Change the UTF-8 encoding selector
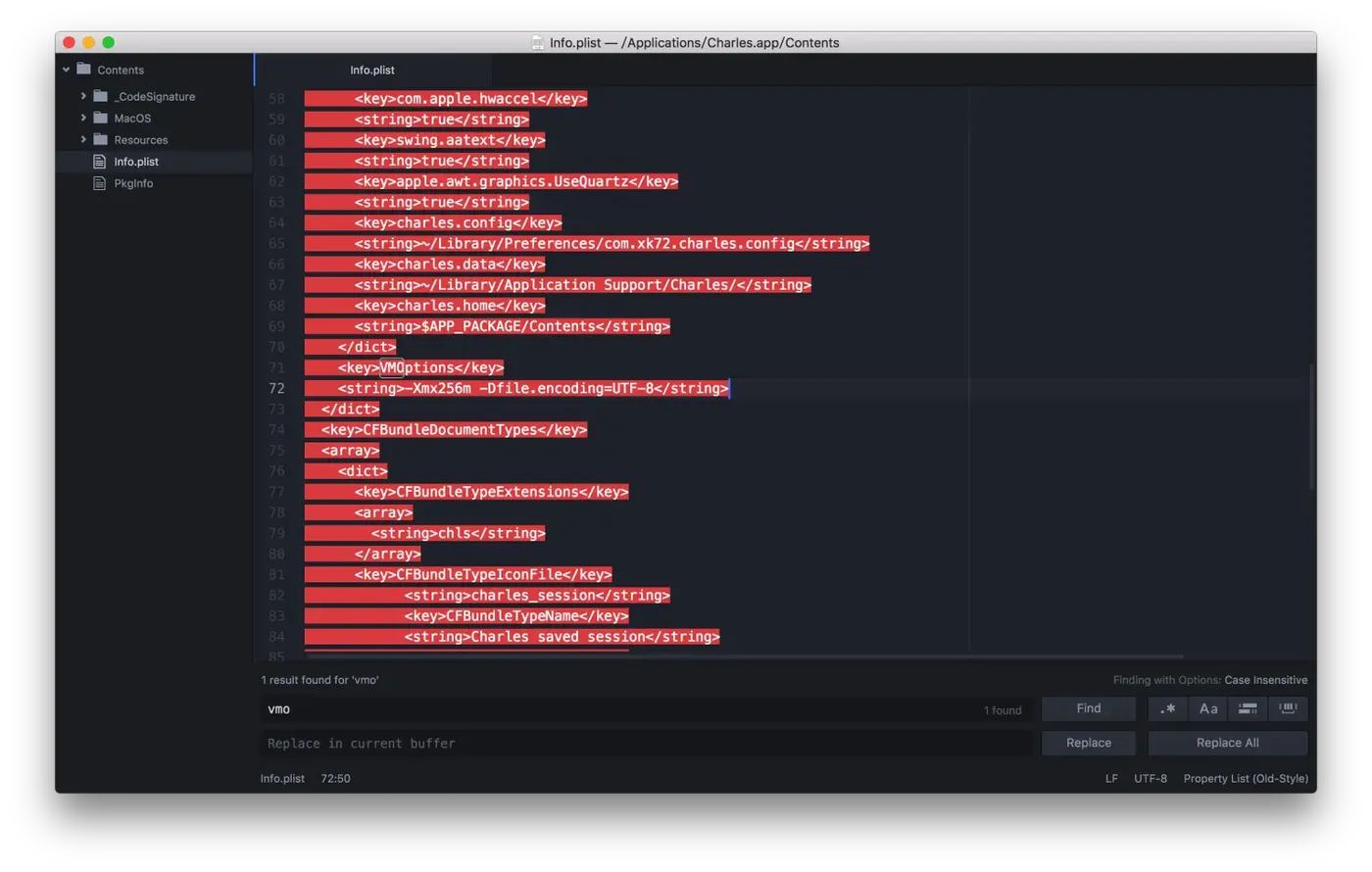This screenshot has width=1372, height=872. tap(1151, 779)
